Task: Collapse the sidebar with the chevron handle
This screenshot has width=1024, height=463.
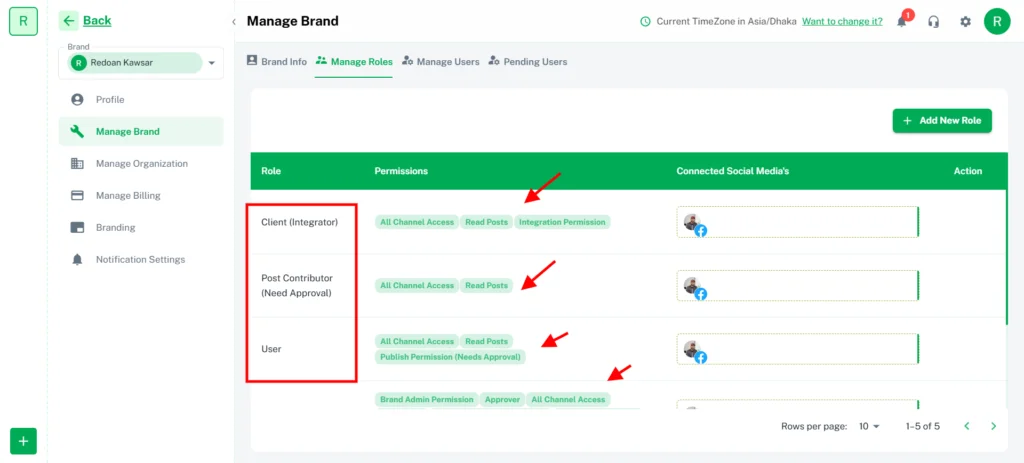Action: pos(234,21)
